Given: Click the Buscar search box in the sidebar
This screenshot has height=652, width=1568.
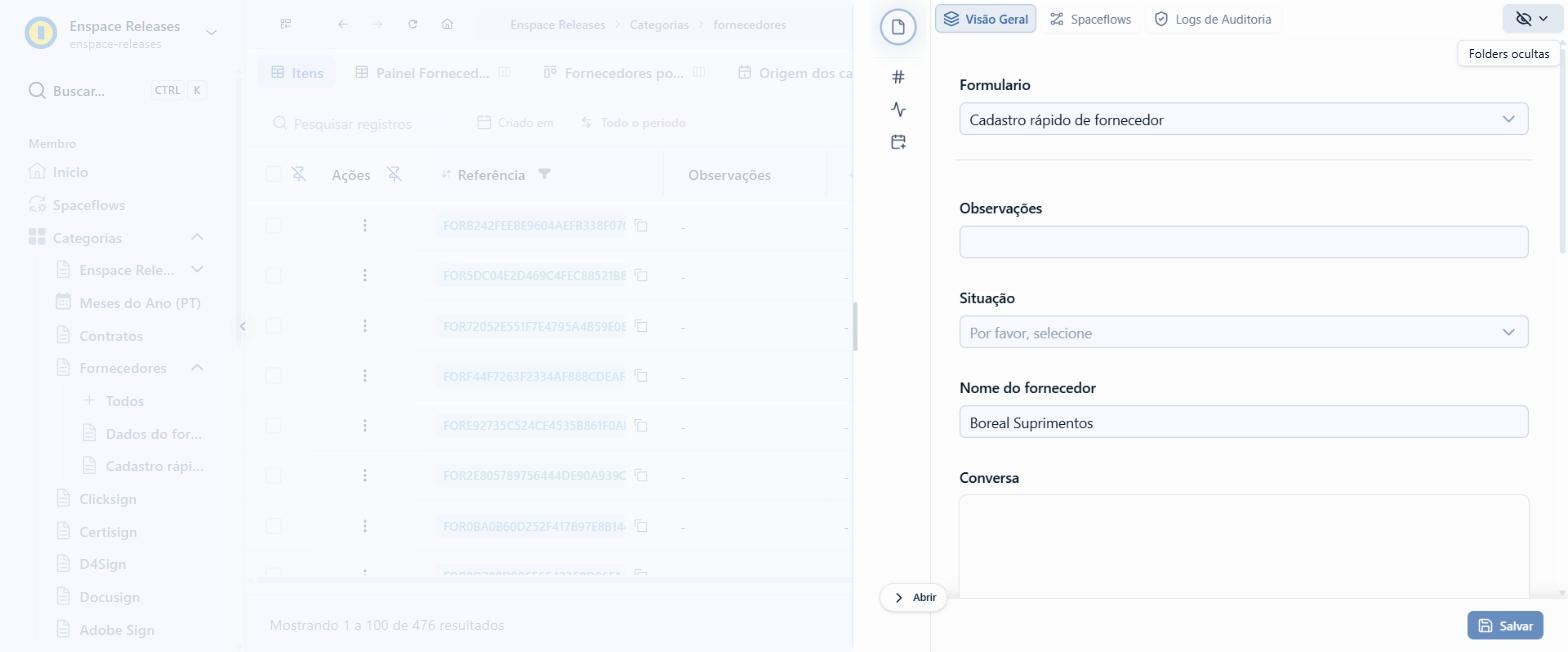Looking at the screenshot, I should click(x=117, y=91).
